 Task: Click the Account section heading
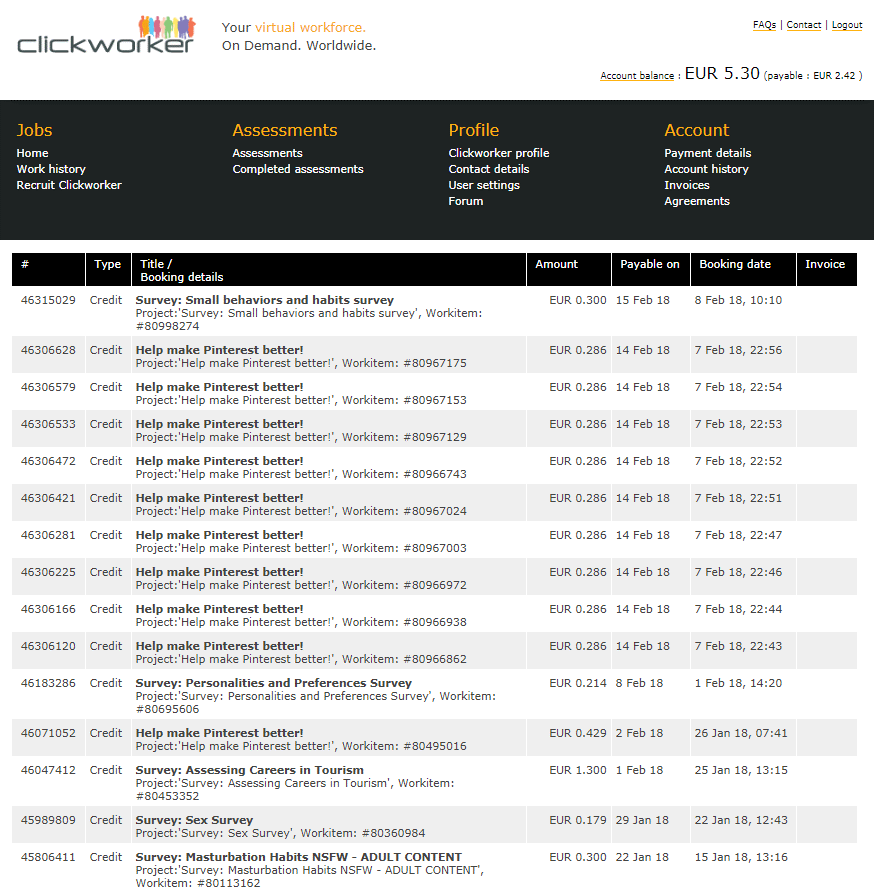click(696, 130)
